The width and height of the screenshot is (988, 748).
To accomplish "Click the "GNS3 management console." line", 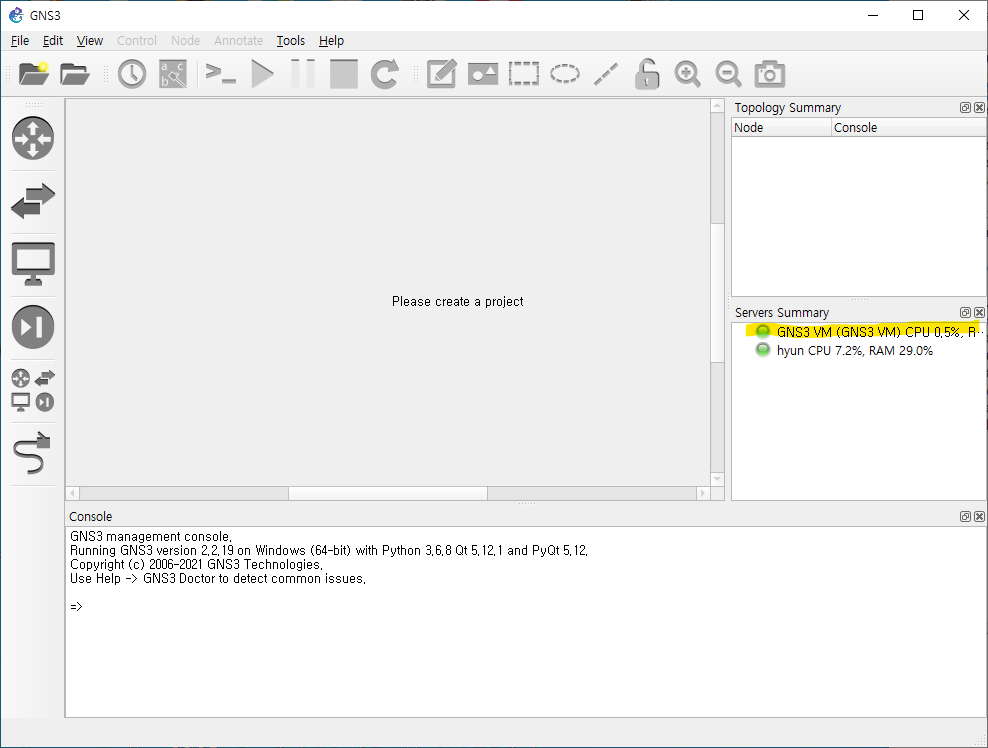I will pyautogui.click(x=151, y=536).
